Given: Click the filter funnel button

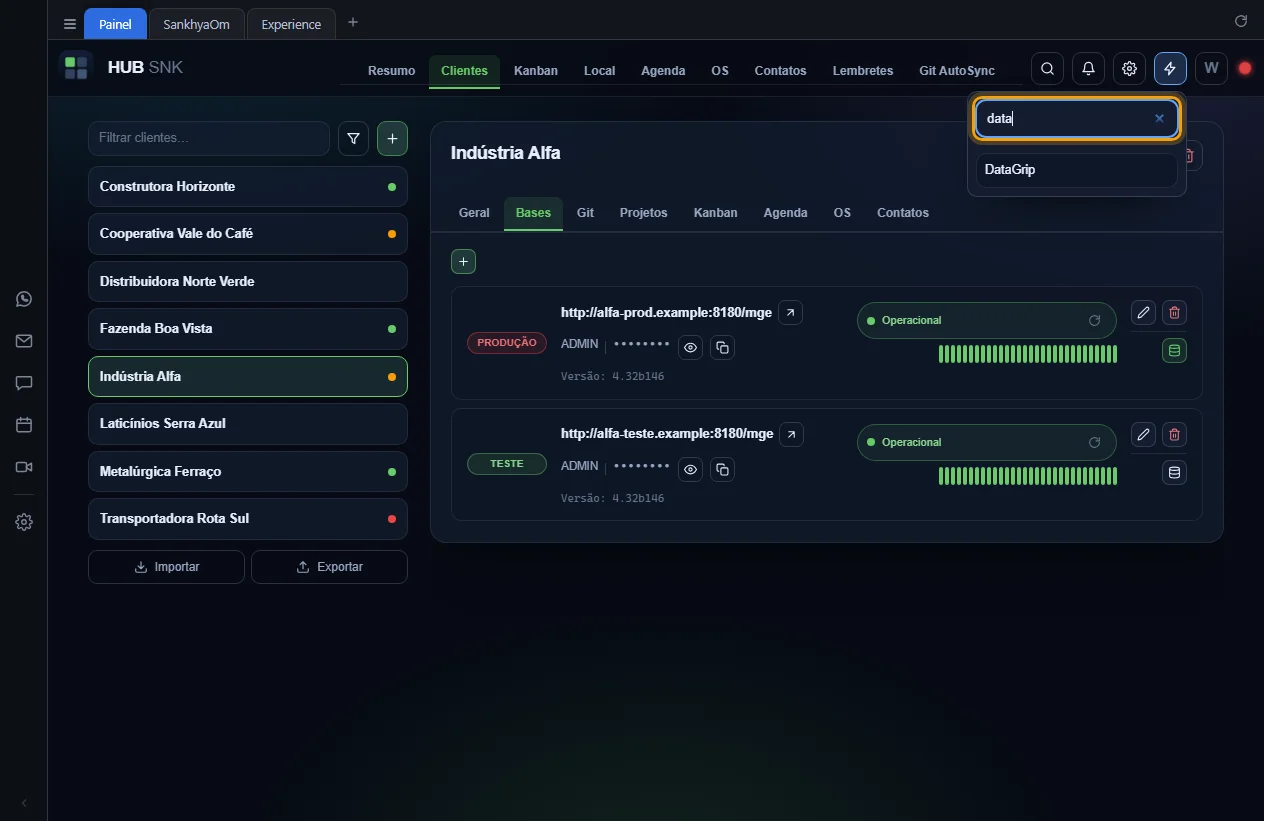Looking at the screenshot, I should click(x=353, y=139).
